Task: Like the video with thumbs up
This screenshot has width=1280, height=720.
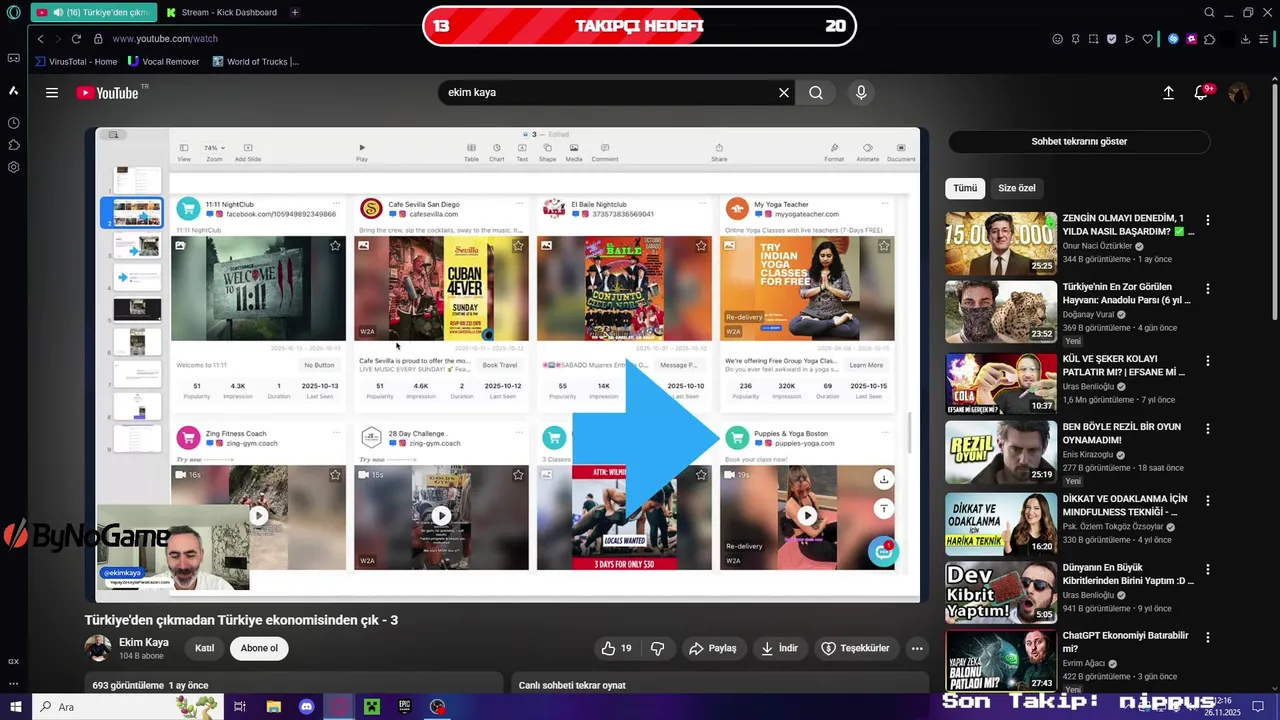Action: click(616, 648)
